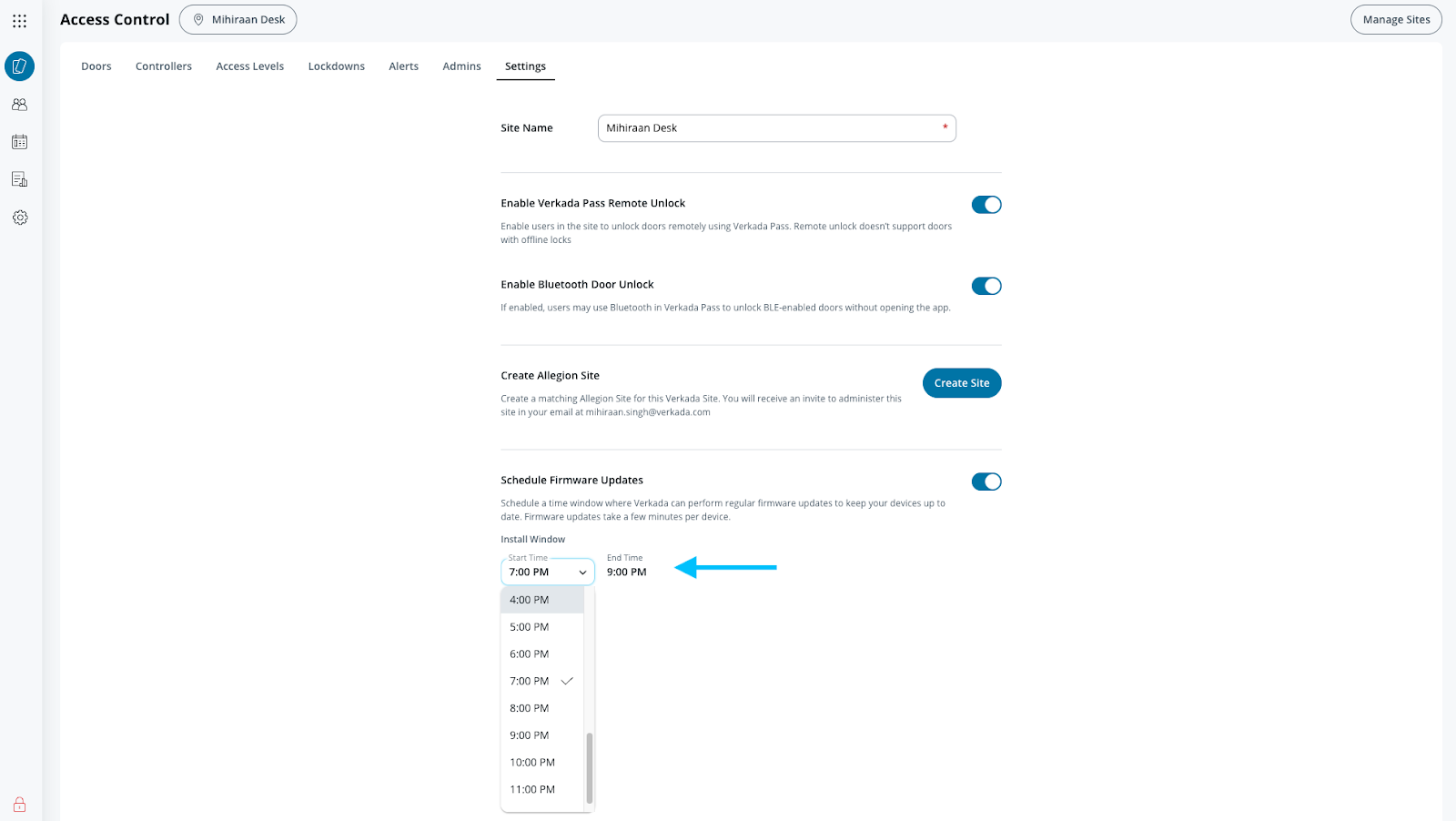Click the Create Site button
This screenshot has height=821, width=1456.
click(961, 383)
